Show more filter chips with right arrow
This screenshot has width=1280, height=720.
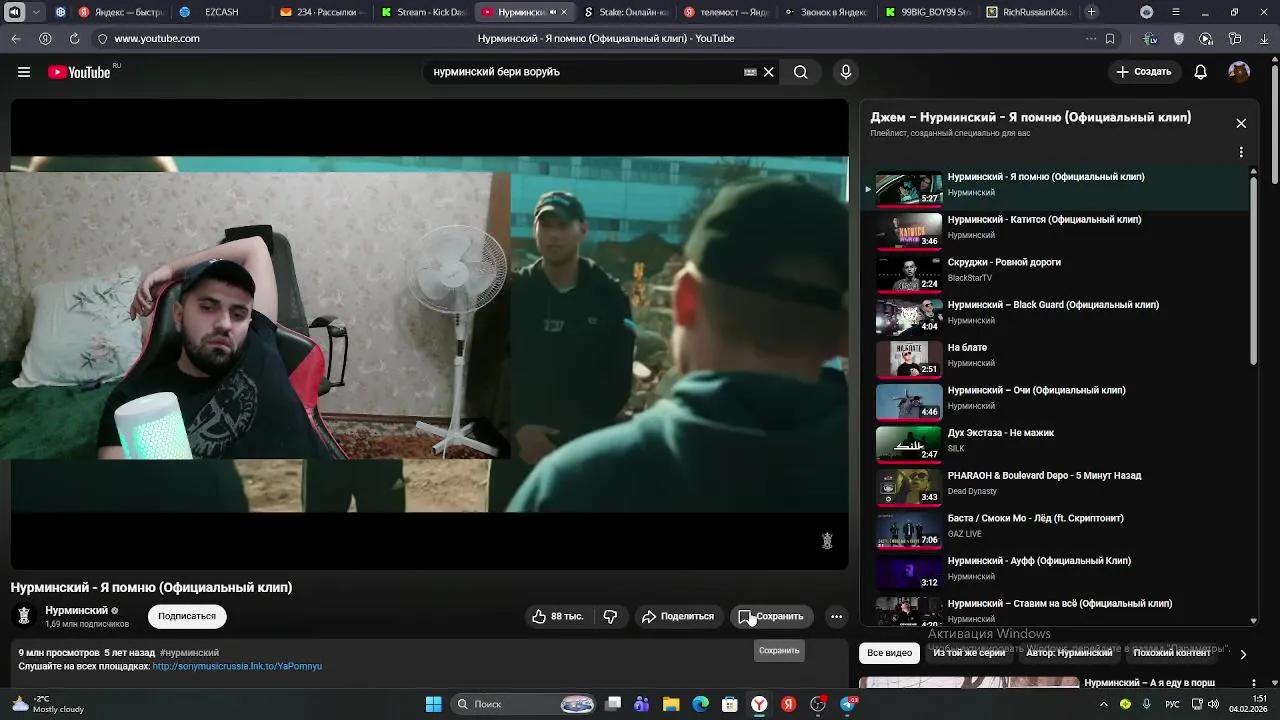tap(1243, 654)
